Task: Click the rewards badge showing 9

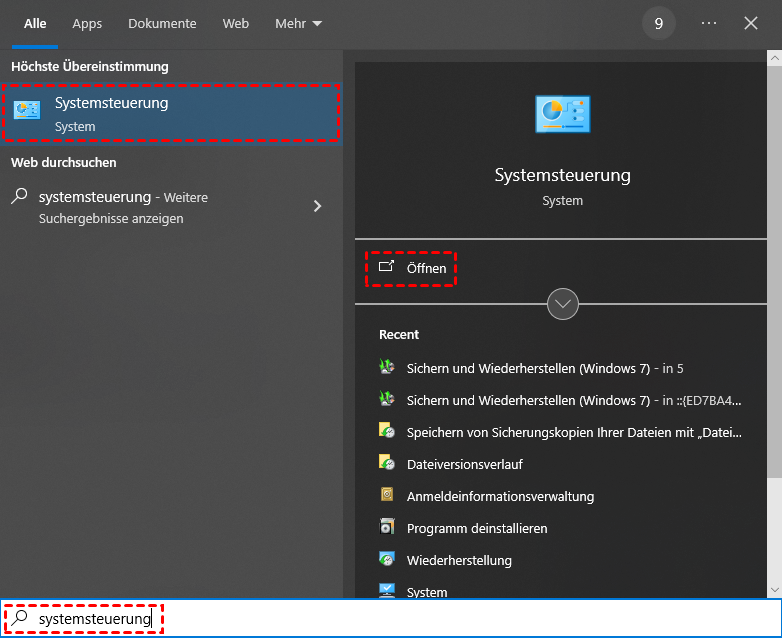Action: [658, 23]
